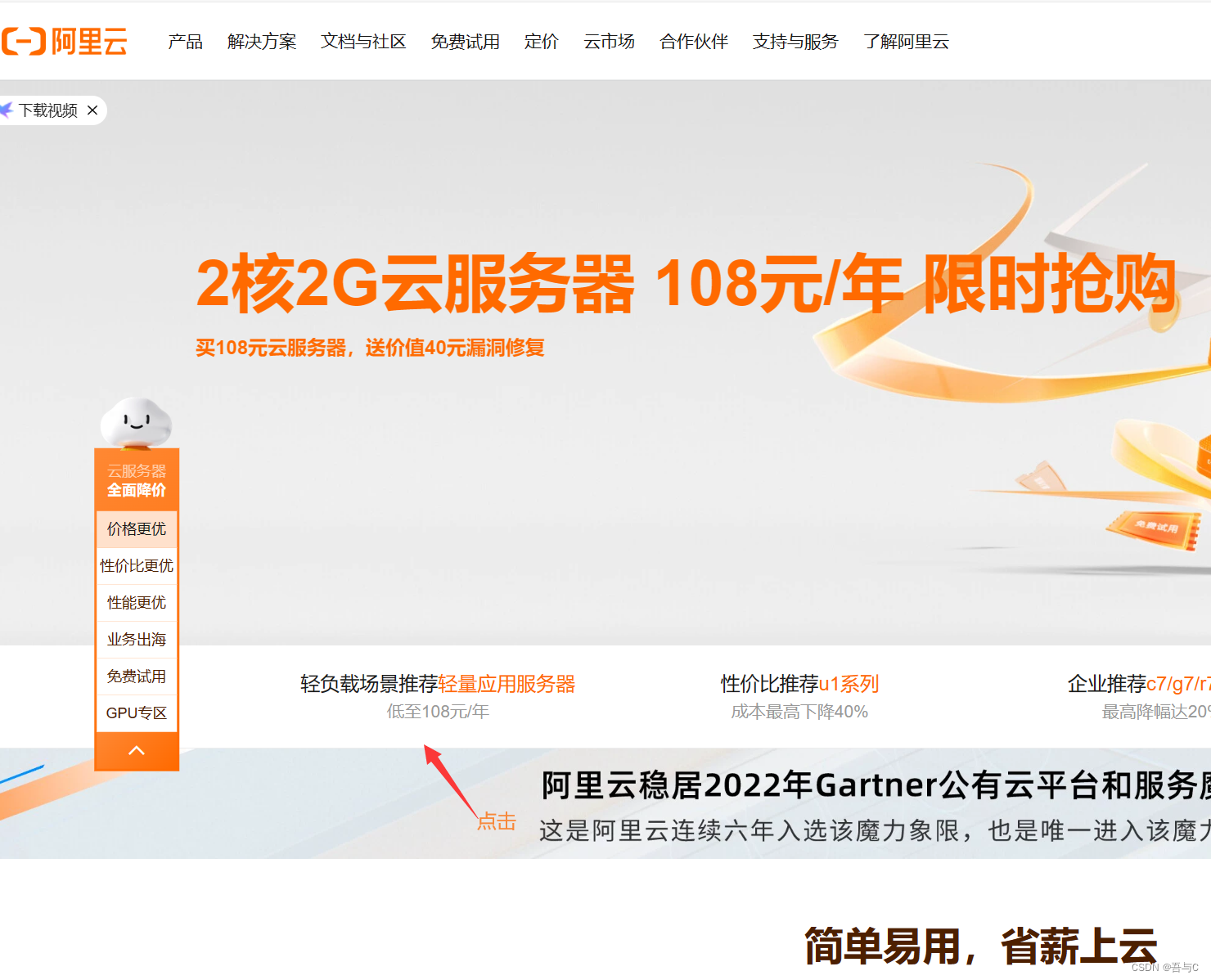This screenshot has height=980, width=1211.
Task: Click the 云服务器 全面降价 sidebar header
Action: coord(137,480)
